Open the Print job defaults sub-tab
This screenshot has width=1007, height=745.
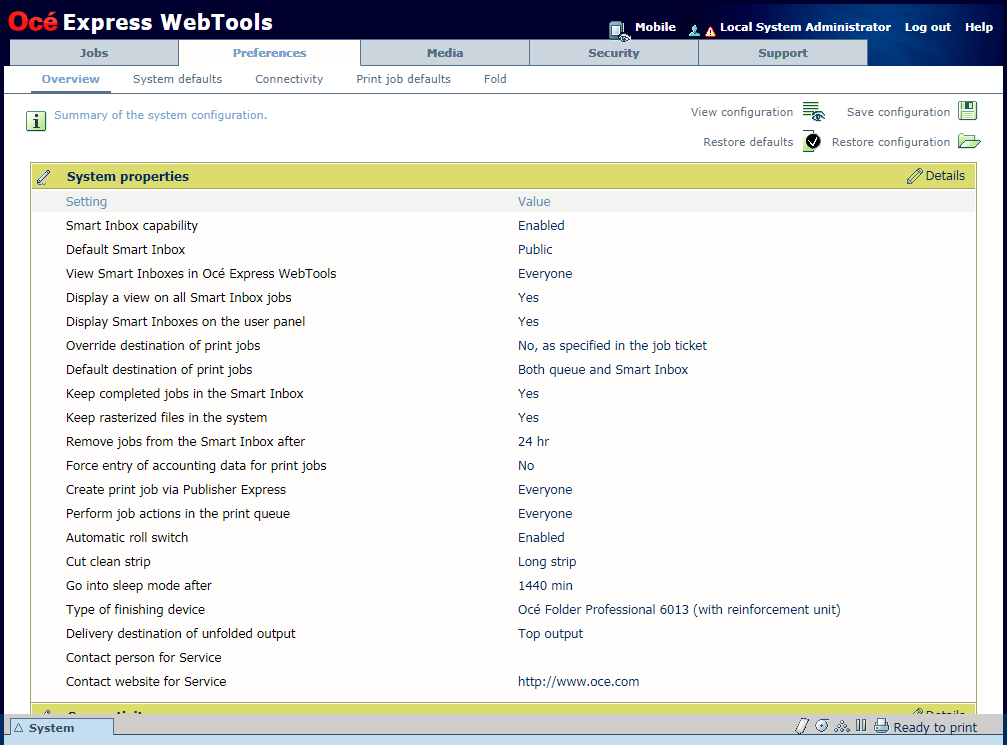(403, 79)
